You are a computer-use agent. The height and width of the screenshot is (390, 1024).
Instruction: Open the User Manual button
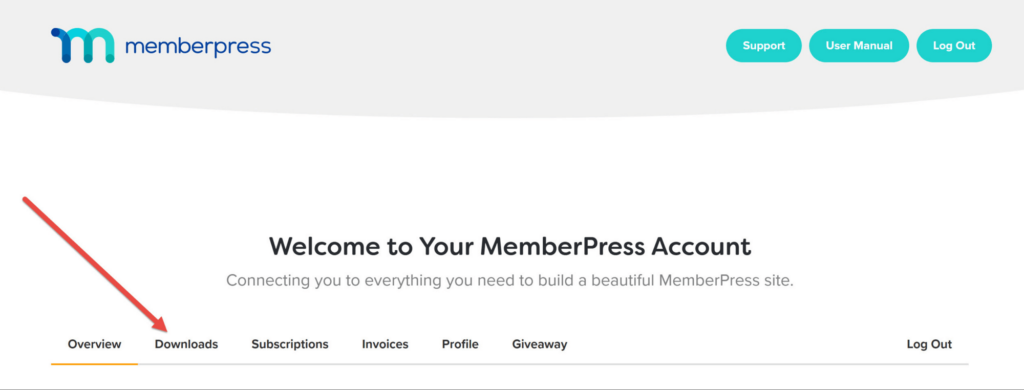(859, 46)
